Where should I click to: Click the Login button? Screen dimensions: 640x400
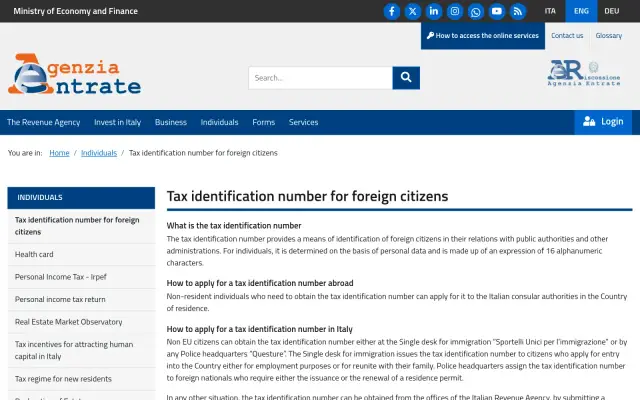[x=603, y=122]
